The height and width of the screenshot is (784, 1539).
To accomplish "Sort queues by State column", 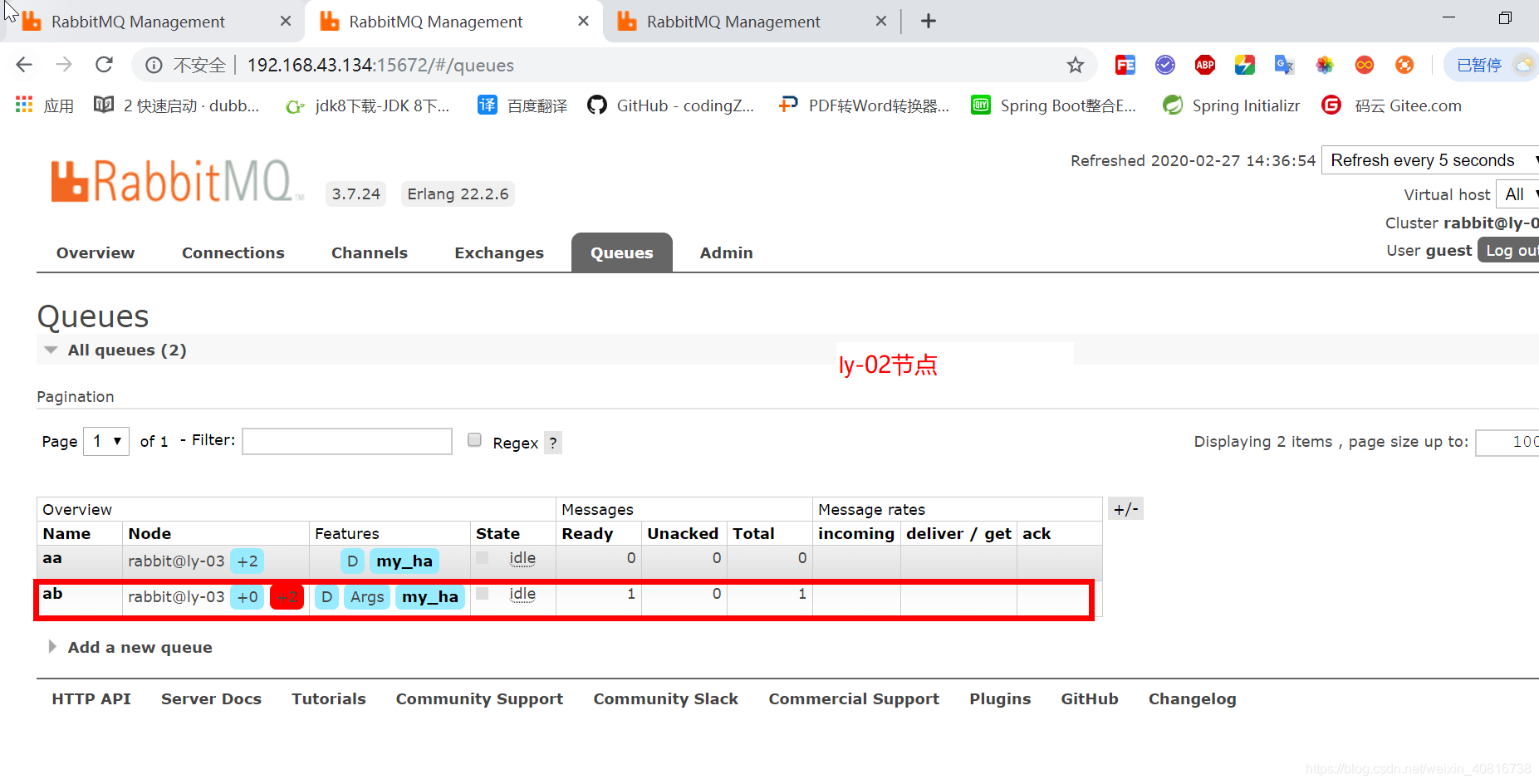I will tap(497, 533).
